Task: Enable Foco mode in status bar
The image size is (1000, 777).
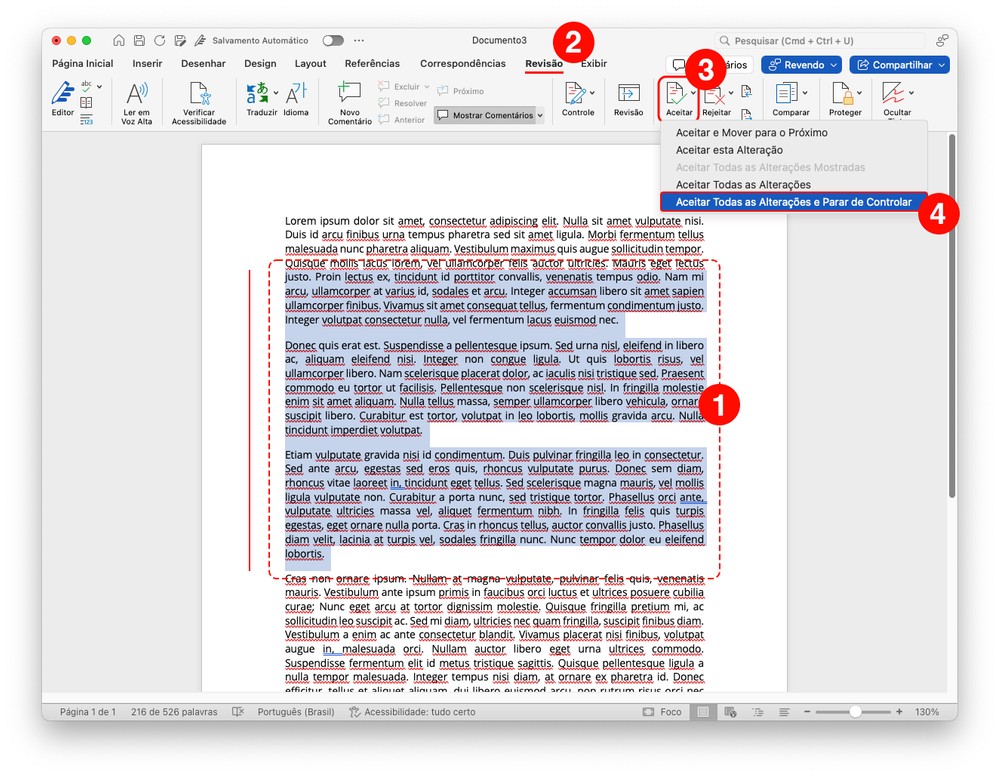Action: 663,712
